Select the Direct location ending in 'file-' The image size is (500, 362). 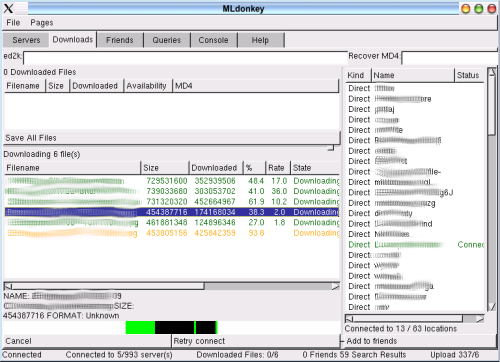pyautogui.click(x=415, y=172)
